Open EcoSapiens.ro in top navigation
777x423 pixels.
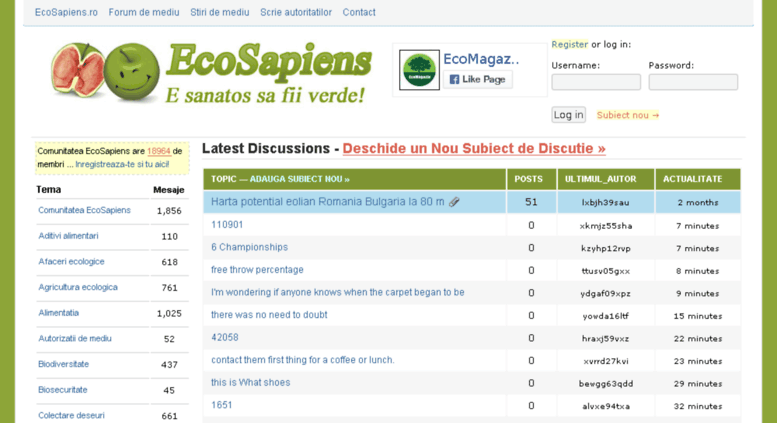(x=66, y=12)
